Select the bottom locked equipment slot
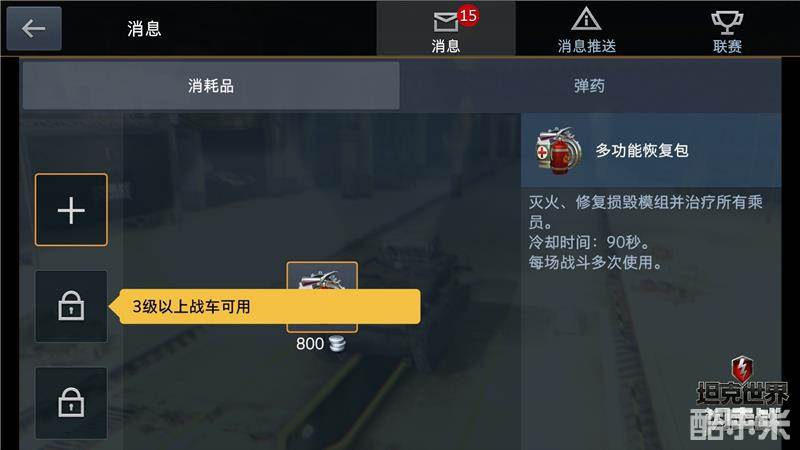The height and width of the screenshot is (450, 800). [71, 403]
